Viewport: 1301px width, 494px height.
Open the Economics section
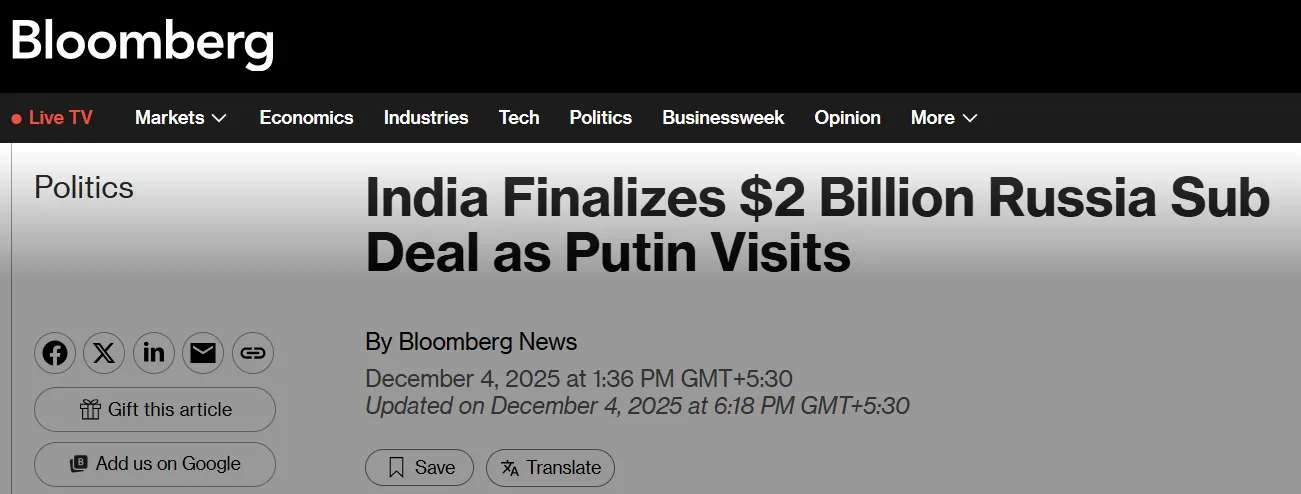coord(306,118)
